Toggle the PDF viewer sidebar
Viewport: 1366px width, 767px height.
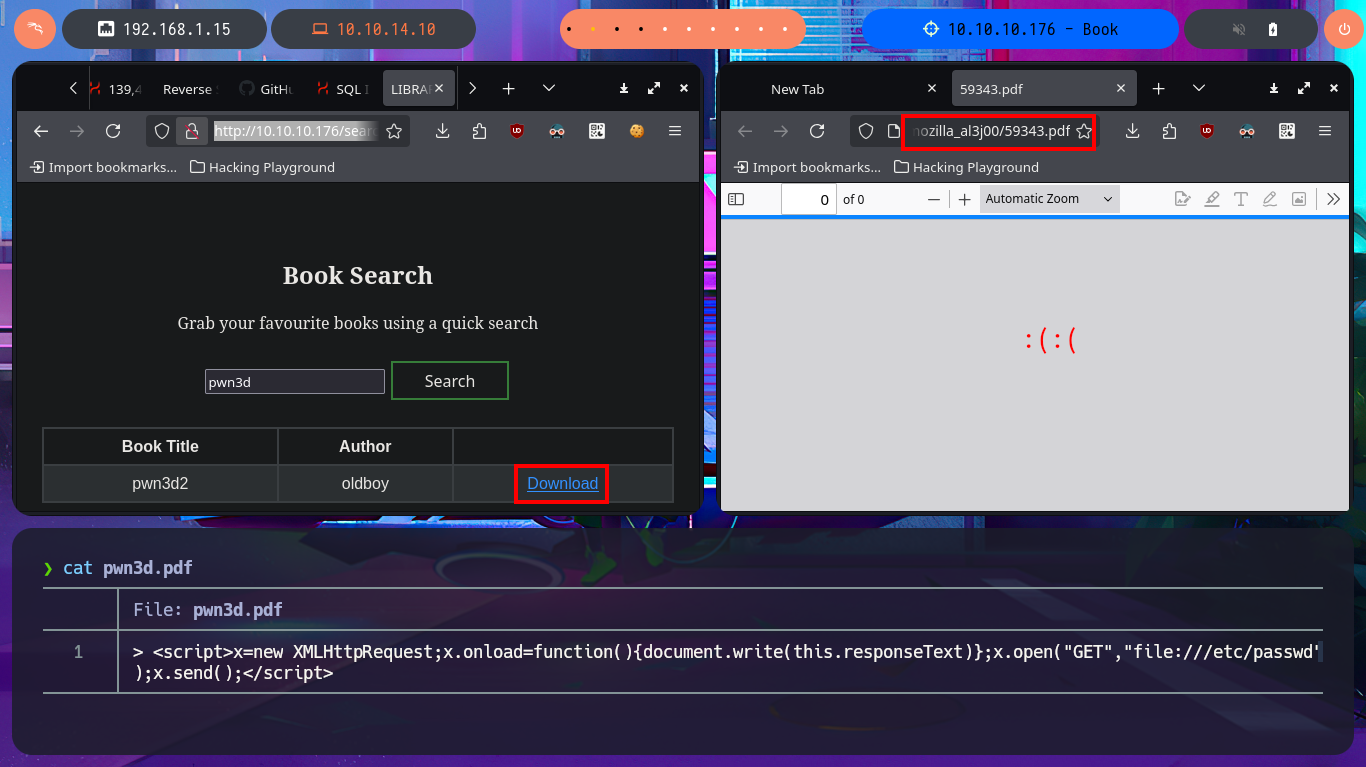(x=736, y=199)
